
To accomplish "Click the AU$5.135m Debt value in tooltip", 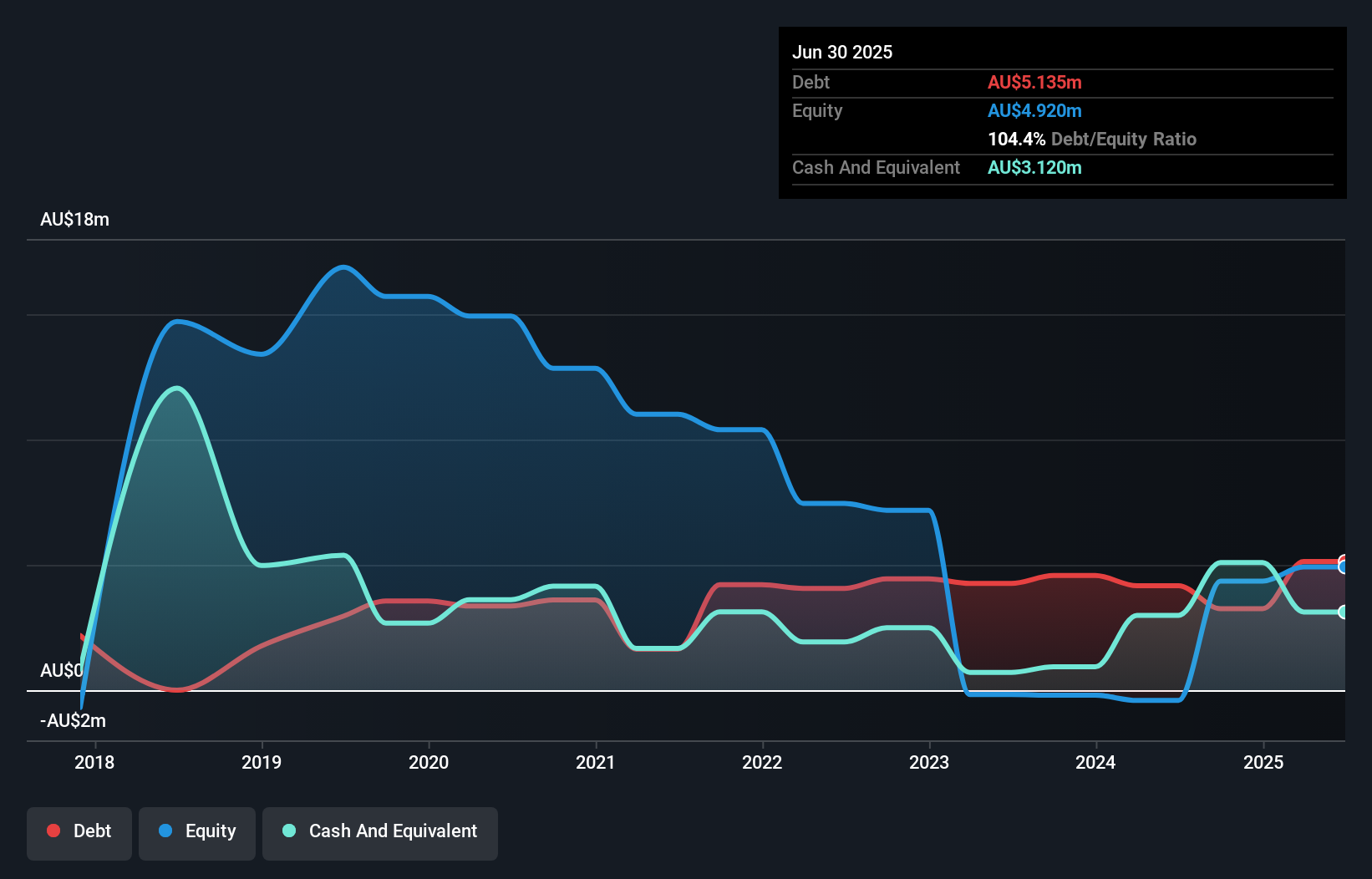I will coord(1034,82).
